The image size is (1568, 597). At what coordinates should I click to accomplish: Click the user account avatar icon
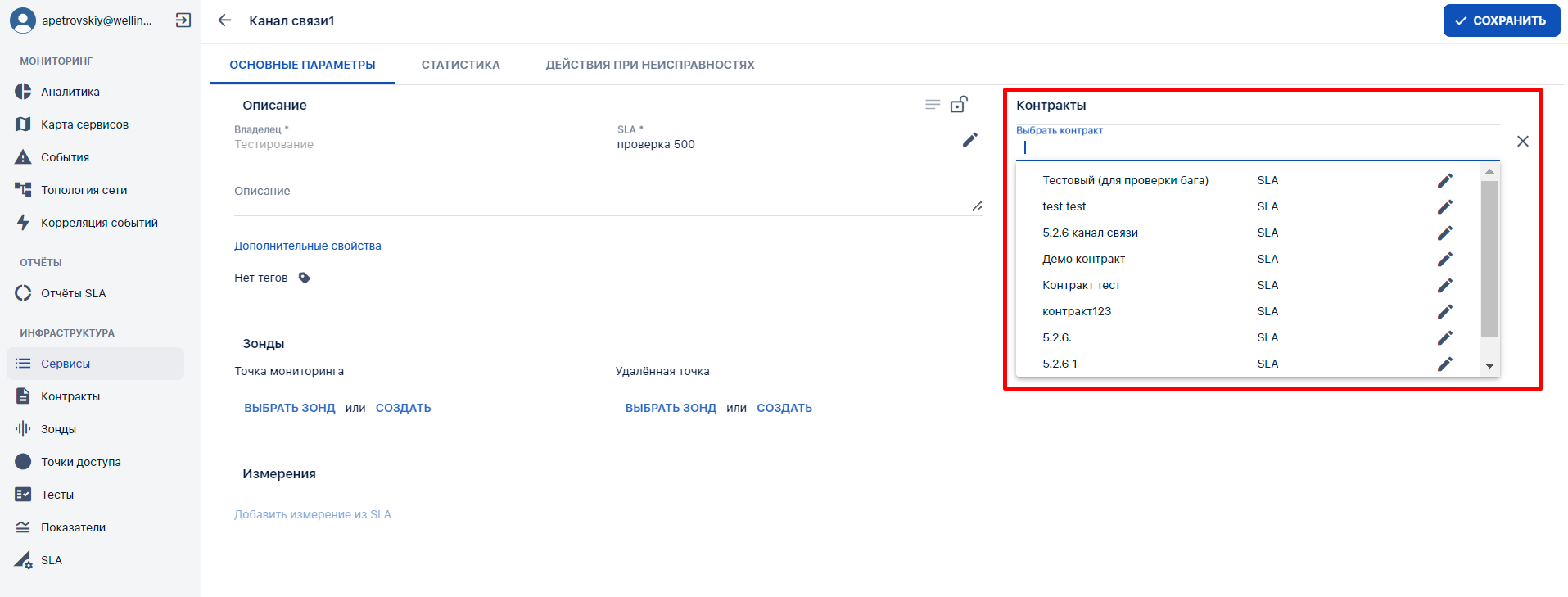(23, 20)
